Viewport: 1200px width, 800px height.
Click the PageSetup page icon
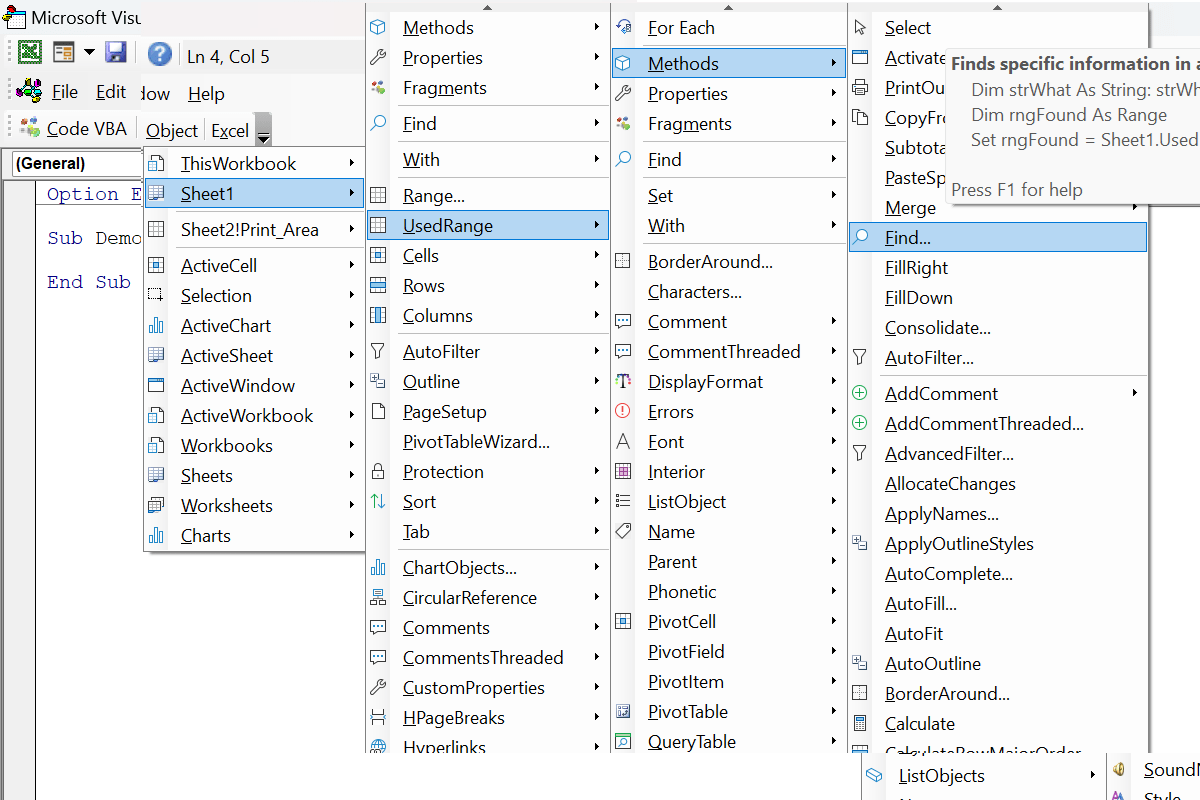378,411
